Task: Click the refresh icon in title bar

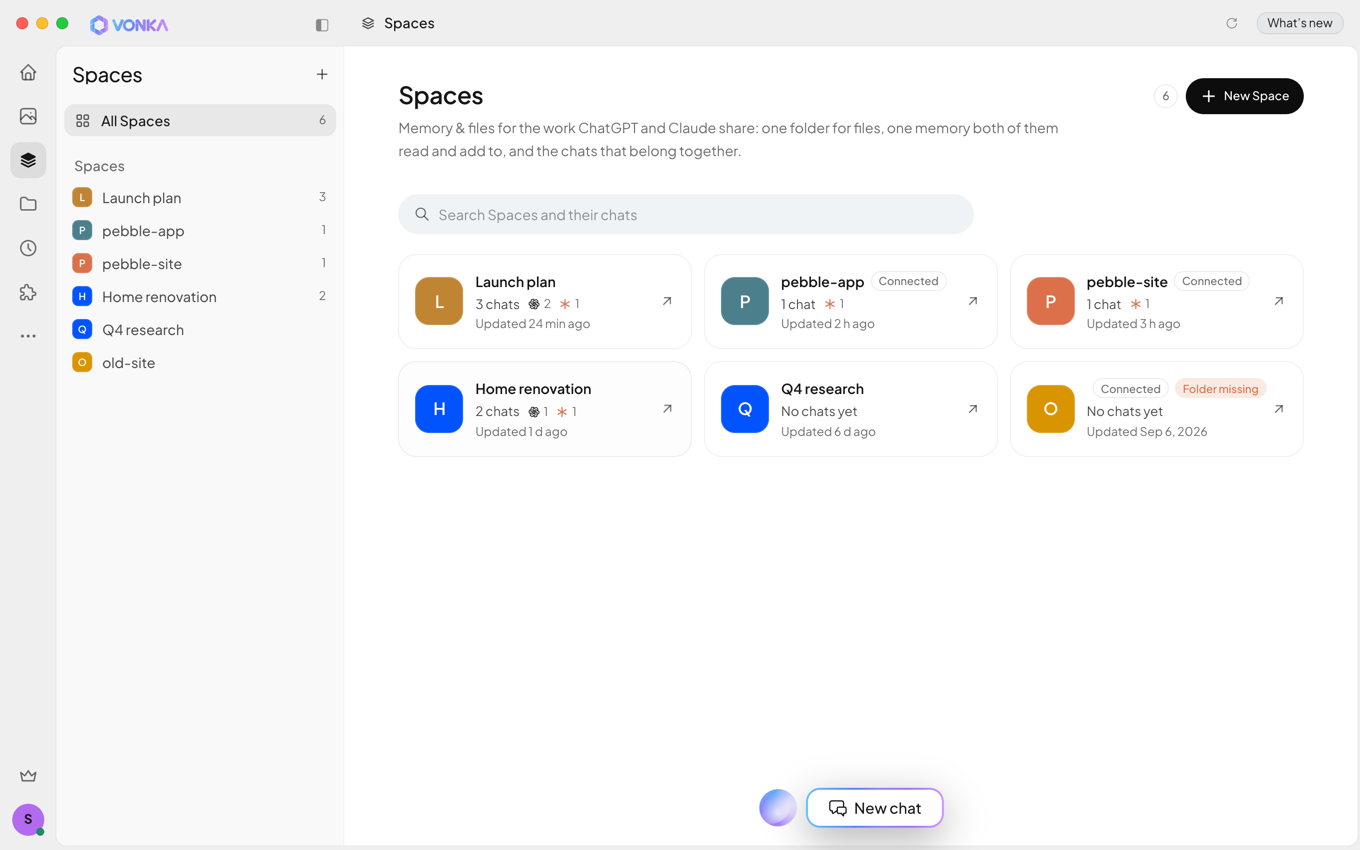Action: [1232, 23]
